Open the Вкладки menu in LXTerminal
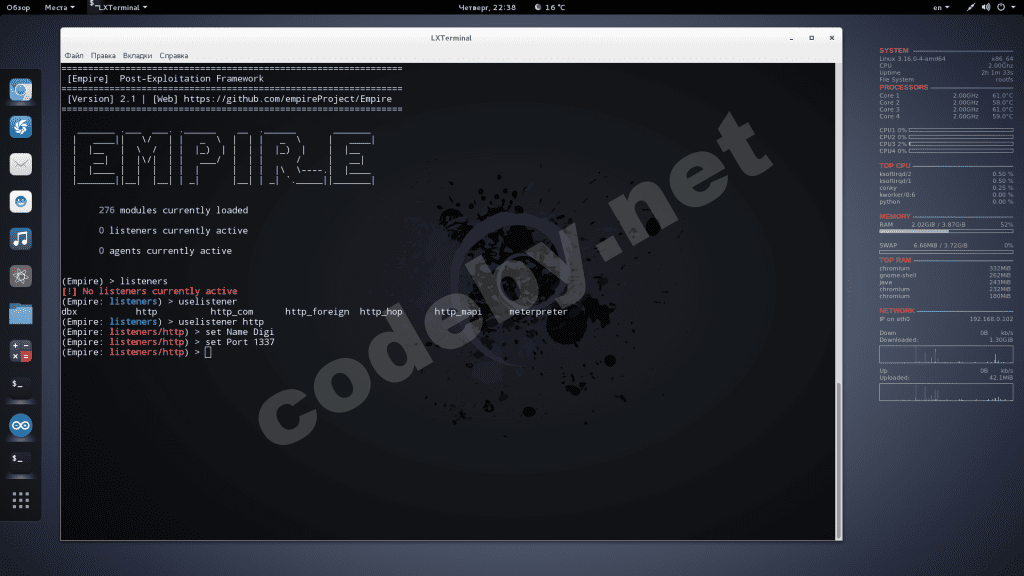This screenshot has height=576, width=1024. (137, 56)
